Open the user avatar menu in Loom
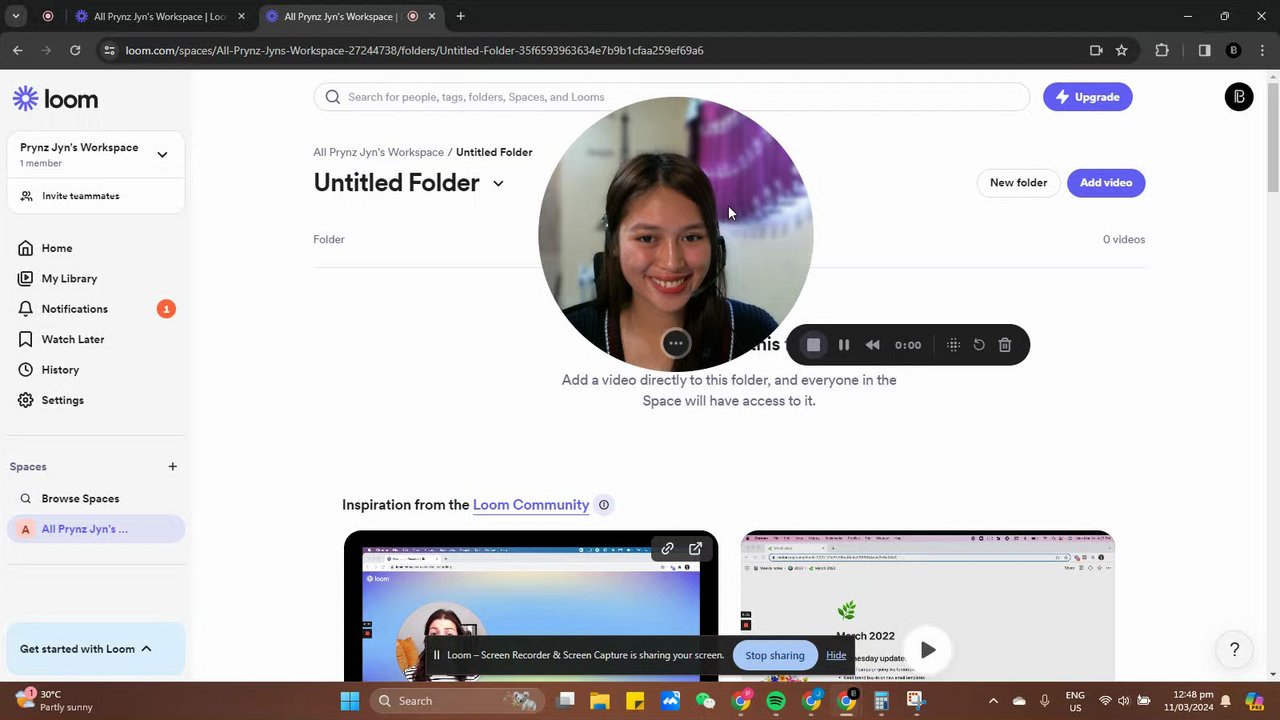1280x720 pixels. pos(1239,97)
